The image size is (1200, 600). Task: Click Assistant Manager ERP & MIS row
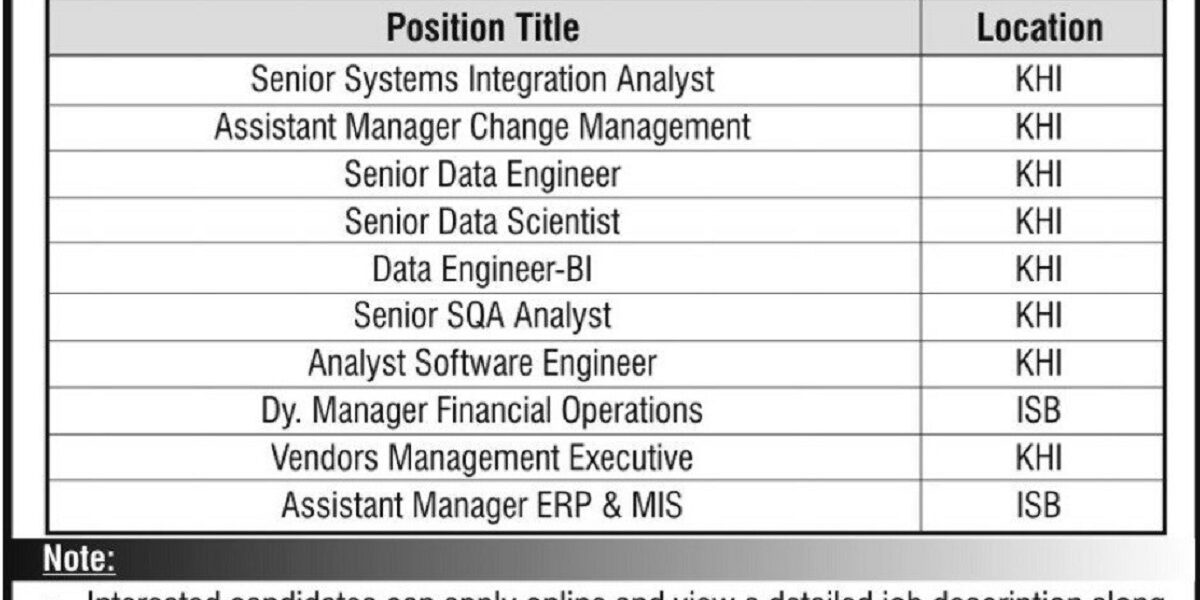(482, 505)
